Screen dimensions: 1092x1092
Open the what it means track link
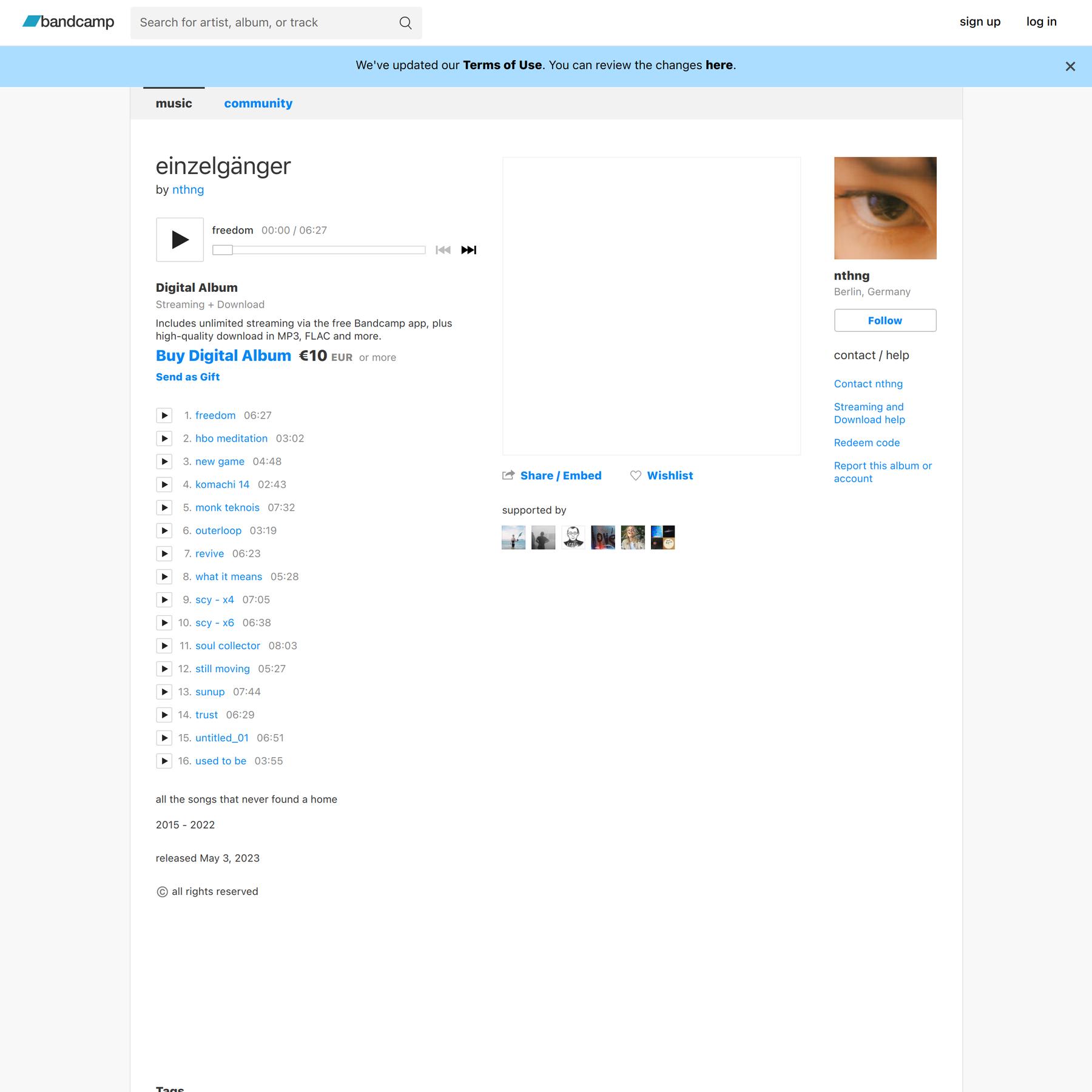coord(229,577)
